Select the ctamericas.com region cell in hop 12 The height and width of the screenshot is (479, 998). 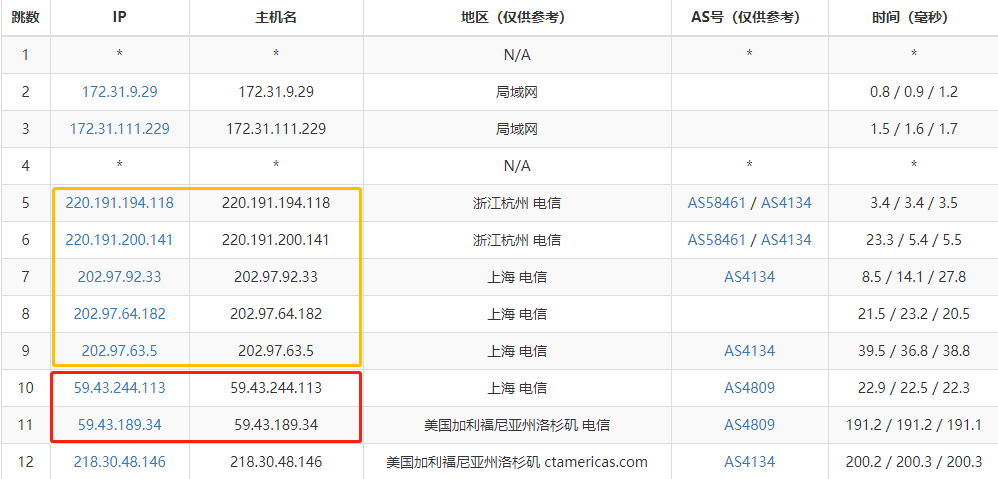(x=517, y=462)
